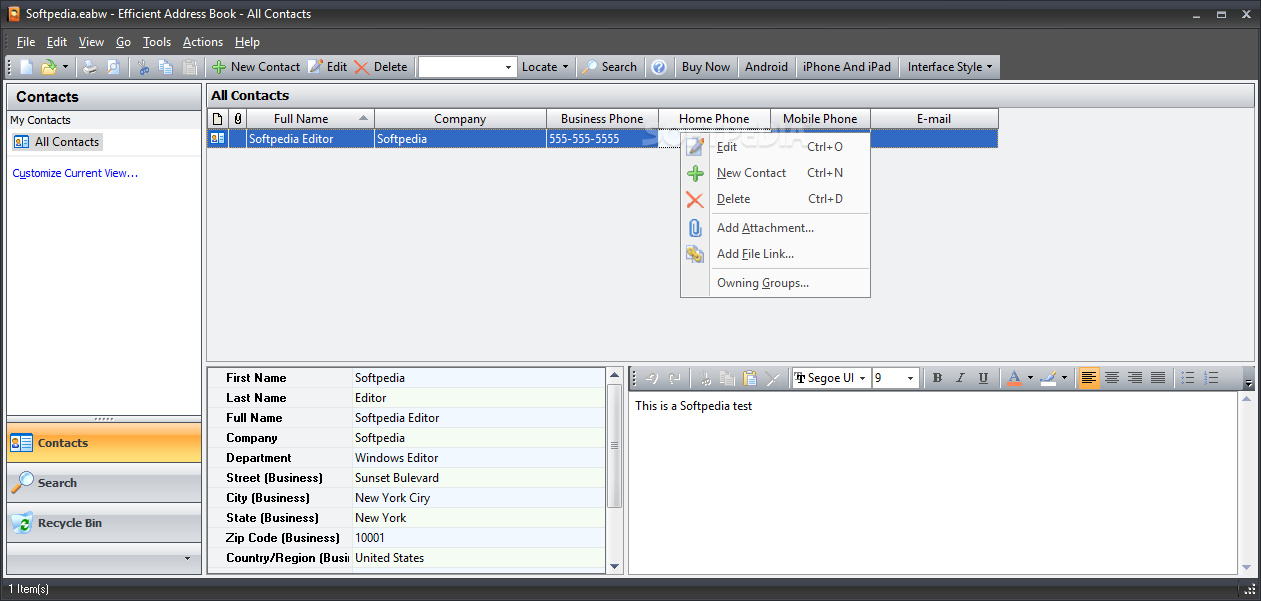1261x601 pixels.
Task: Choose Add File Link in context menu
Action: [775, 254]
